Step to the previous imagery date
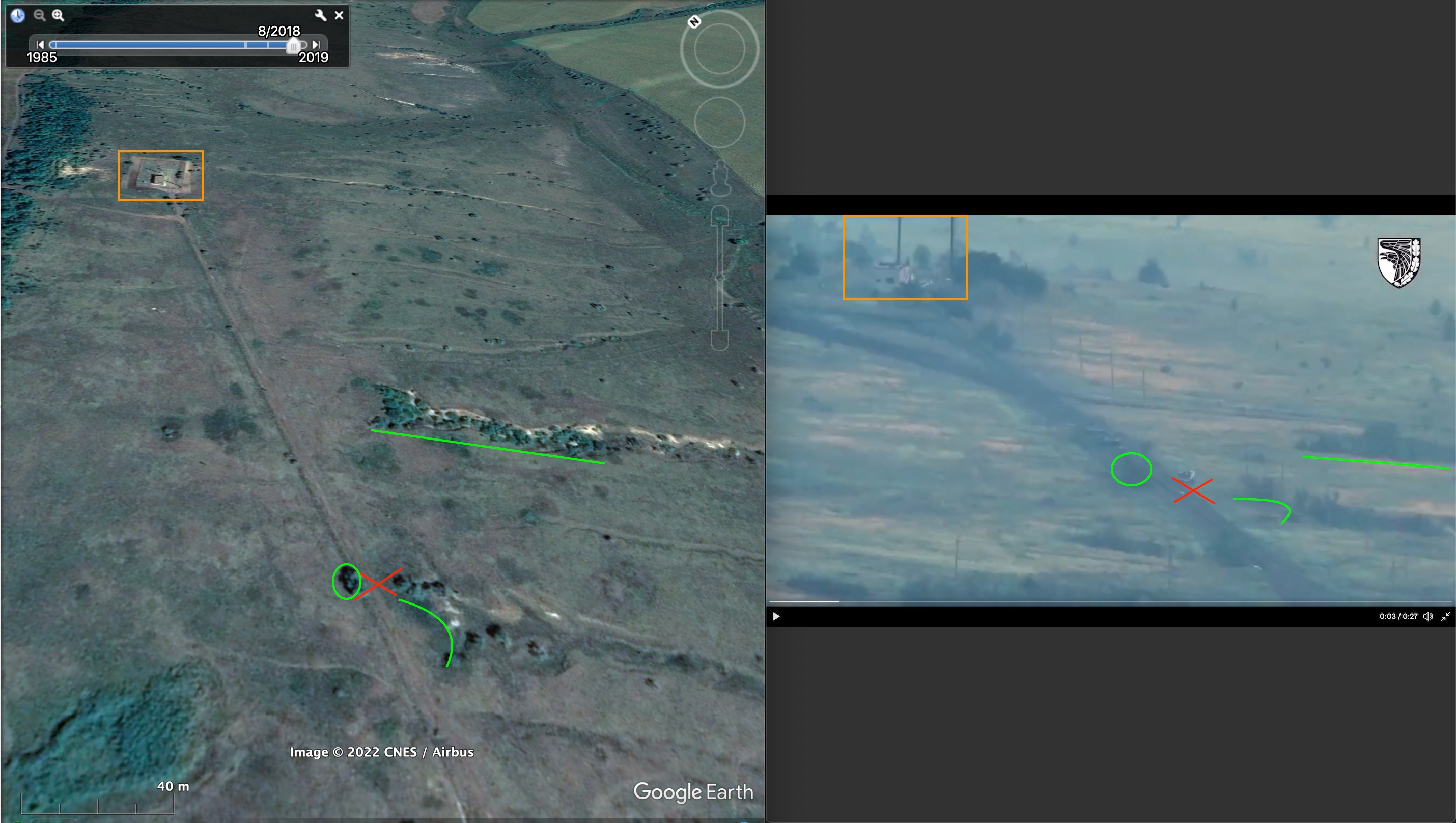 [x=40, y=44]
